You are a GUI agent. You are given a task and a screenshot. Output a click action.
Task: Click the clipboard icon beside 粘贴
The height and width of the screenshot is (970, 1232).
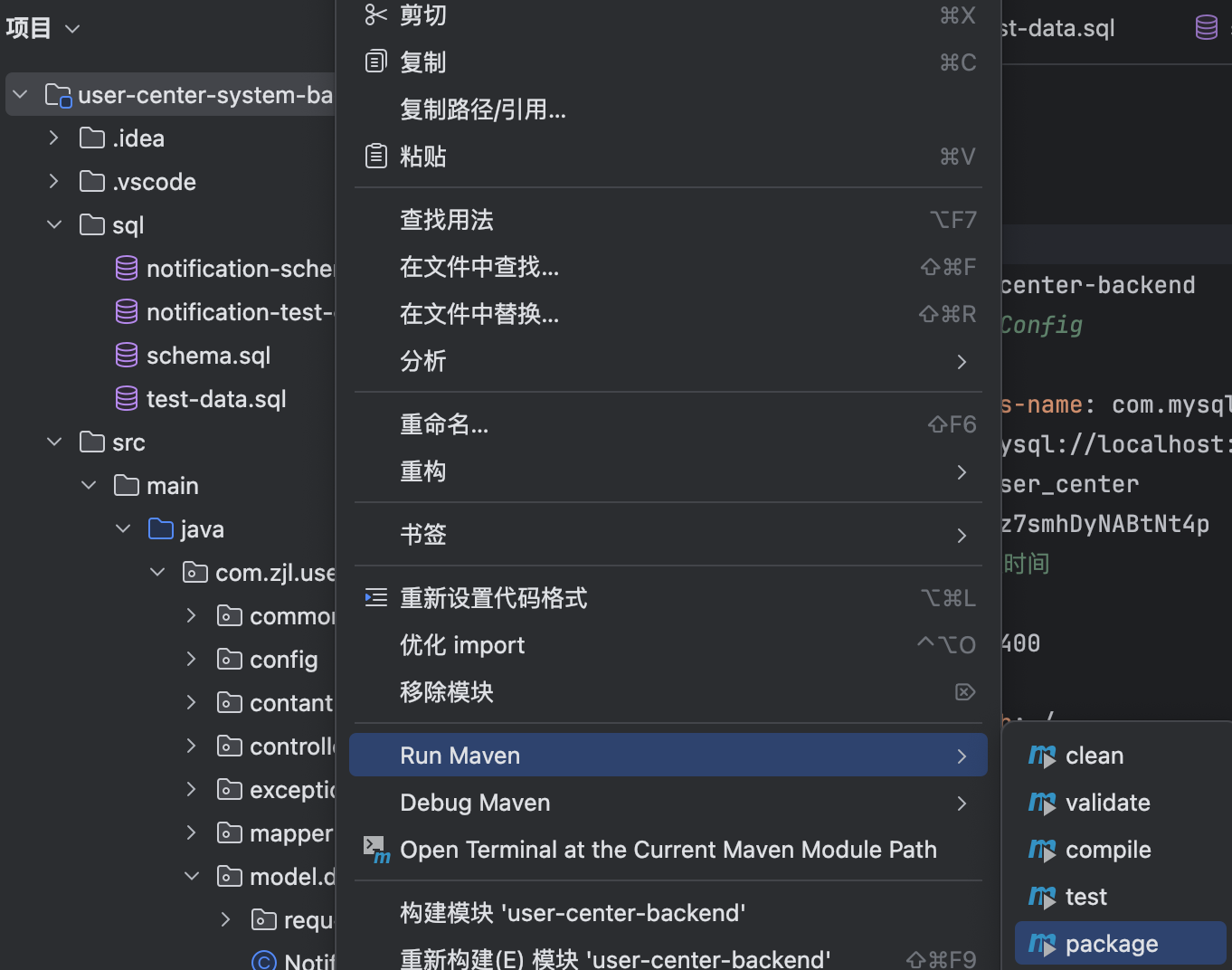[x=375, y=157]
